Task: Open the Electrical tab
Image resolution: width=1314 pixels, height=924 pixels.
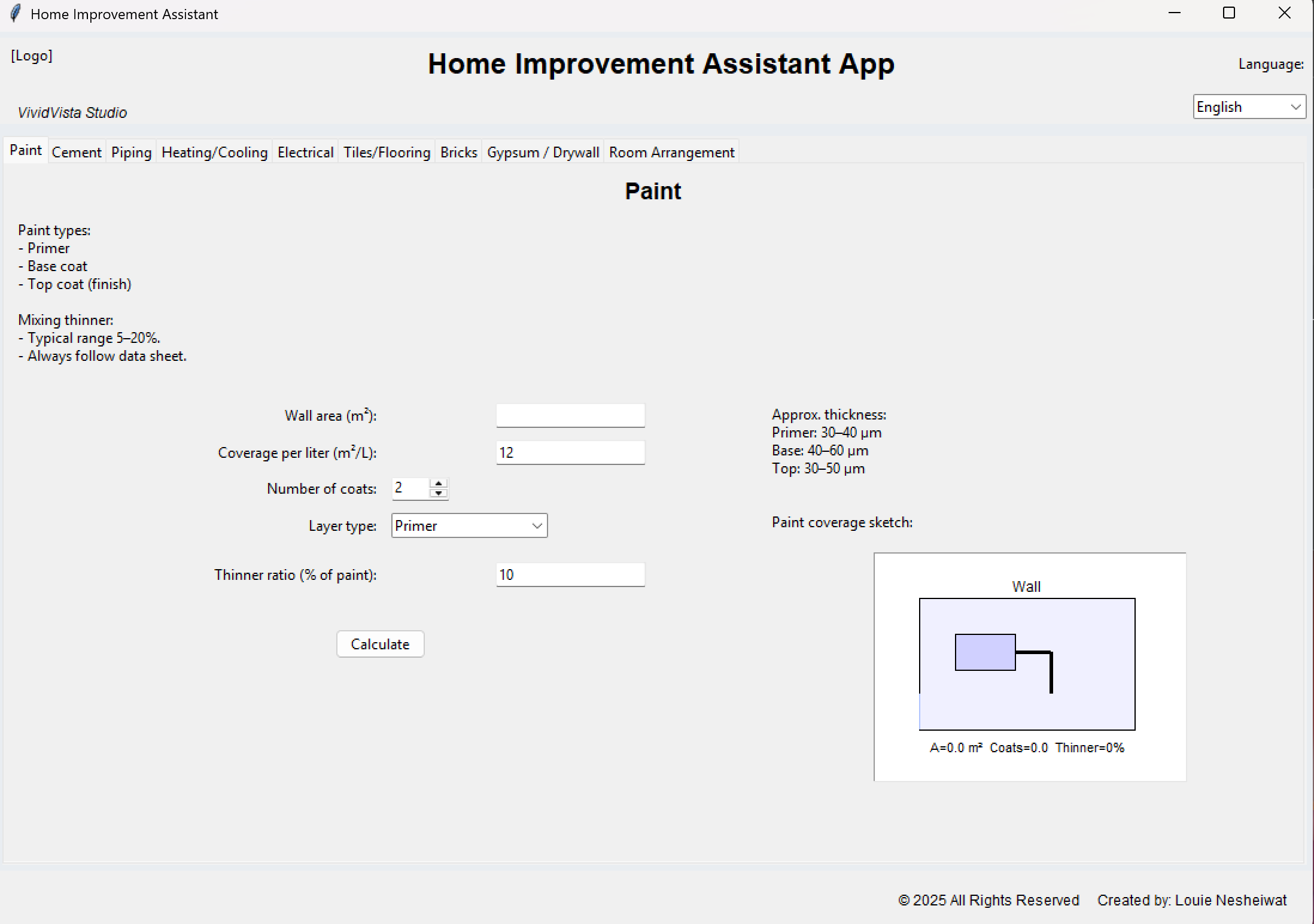Action: 305,151
